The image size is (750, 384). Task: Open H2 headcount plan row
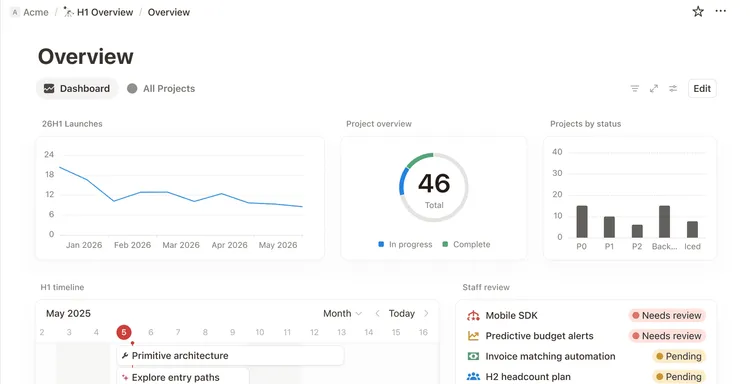tap(586, 377)
